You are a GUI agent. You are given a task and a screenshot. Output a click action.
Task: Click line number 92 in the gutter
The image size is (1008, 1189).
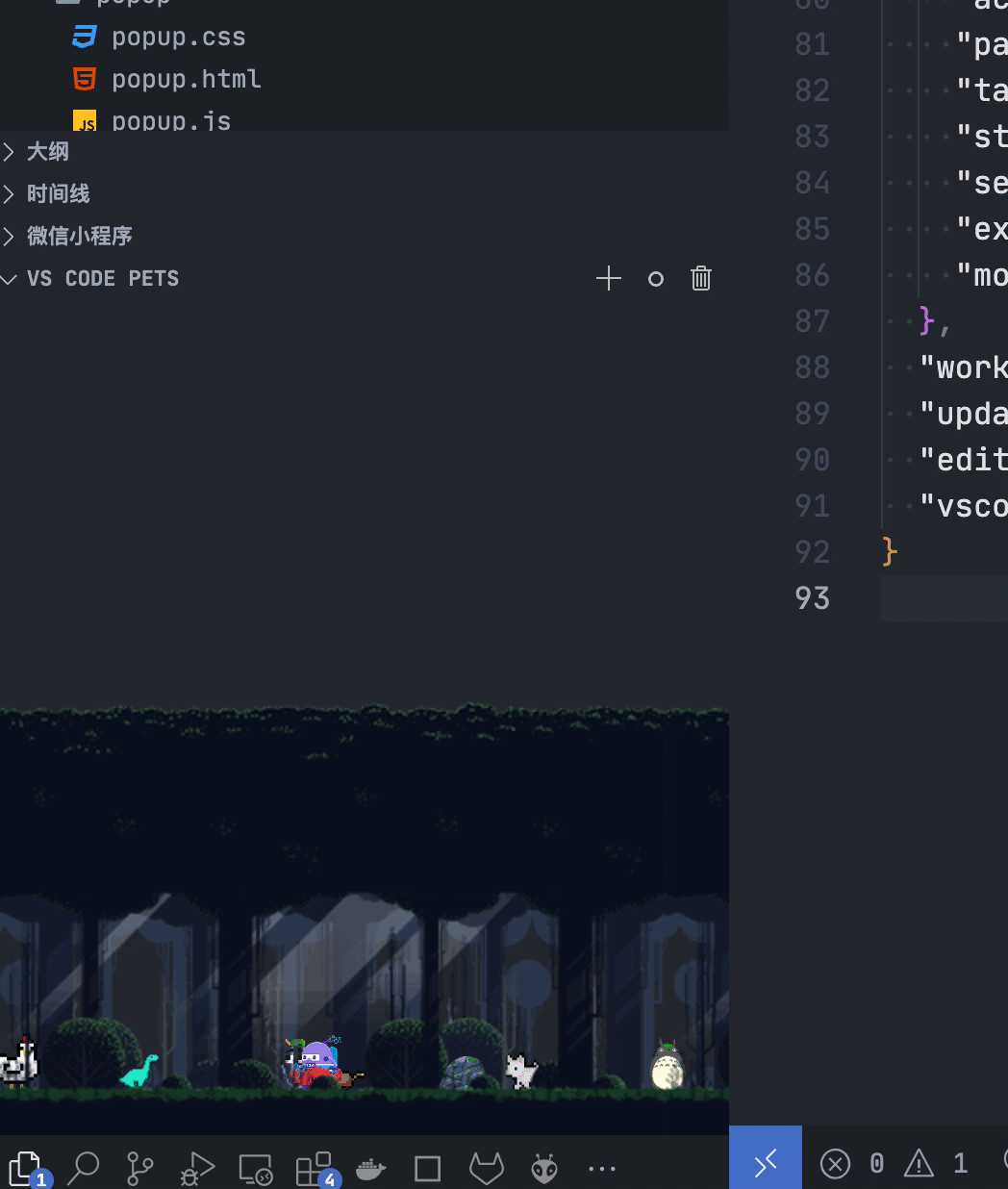pyautogui.click(x=813, y=552)
